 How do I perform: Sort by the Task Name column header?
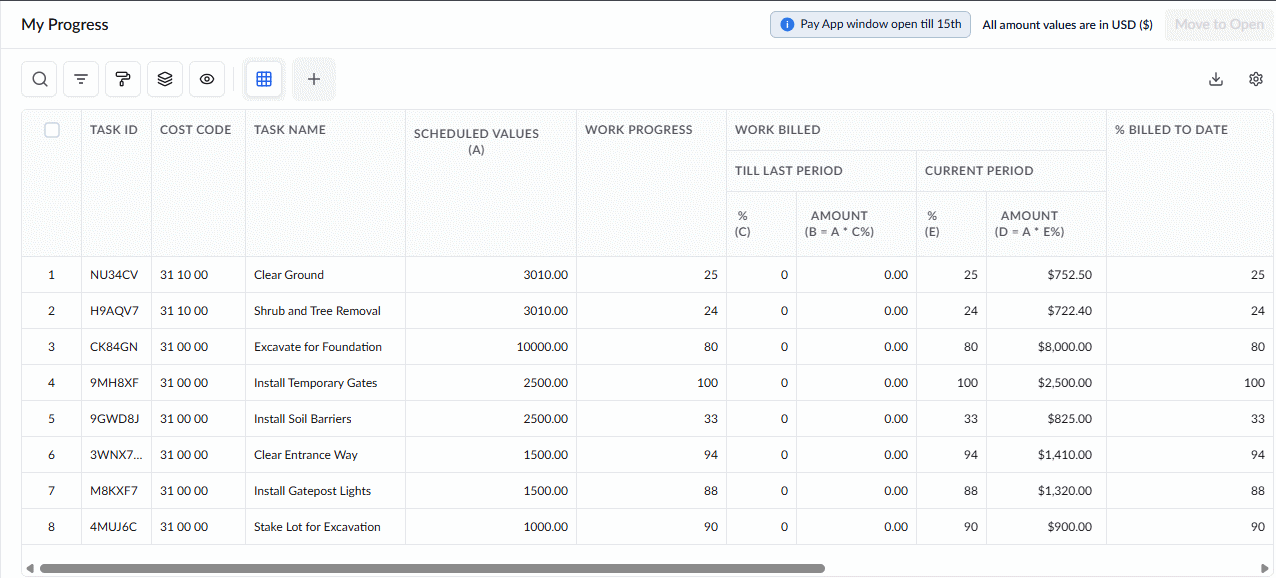coord(290,130)
